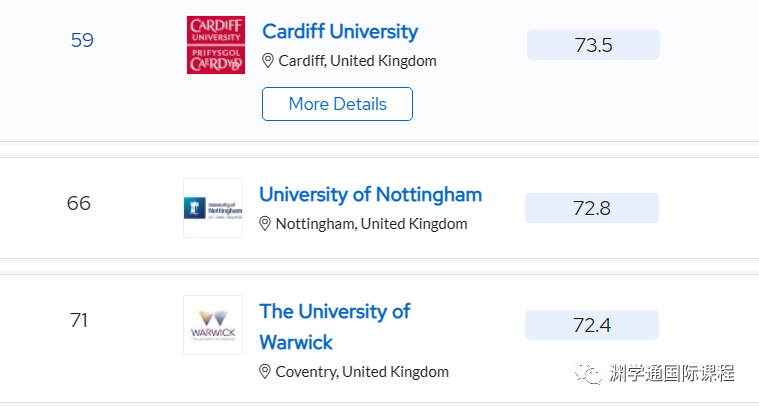The height and width of the screenshot is (406, 759).
Task: Click the More Details button
Action: pos(337,104)
